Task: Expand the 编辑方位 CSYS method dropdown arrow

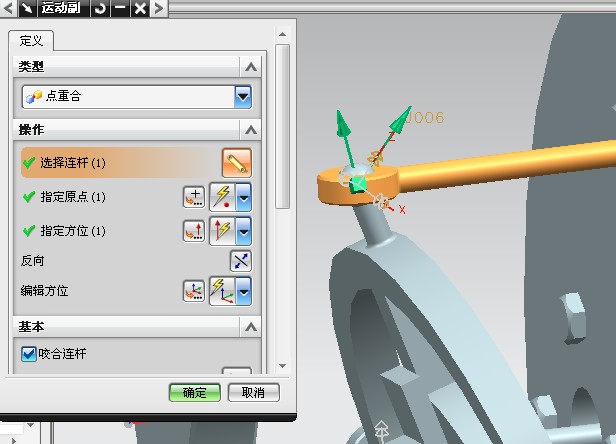Action: point(243,291)
